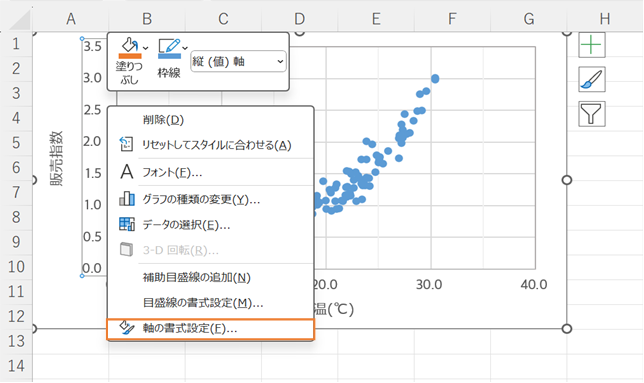Open the 縦 (値) 軸 element dropdown
644x383 pixels.
click(x=238, y=62)
